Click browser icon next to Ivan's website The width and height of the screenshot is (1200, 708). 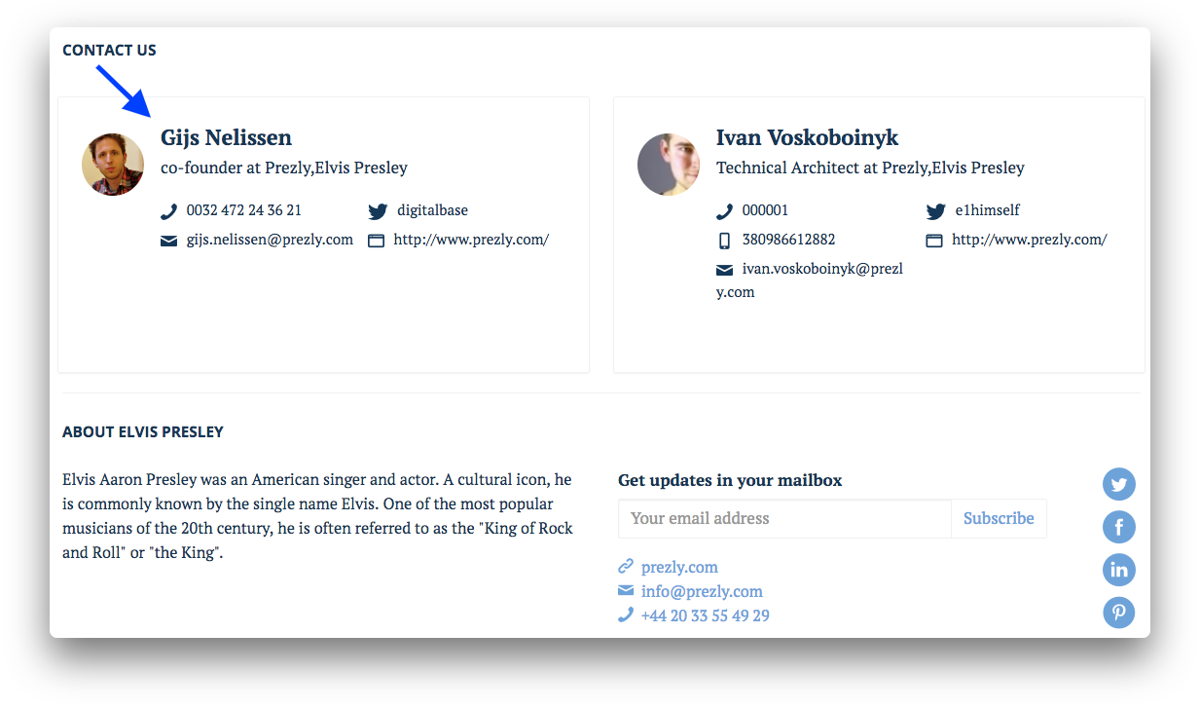(x=934, y=240)
